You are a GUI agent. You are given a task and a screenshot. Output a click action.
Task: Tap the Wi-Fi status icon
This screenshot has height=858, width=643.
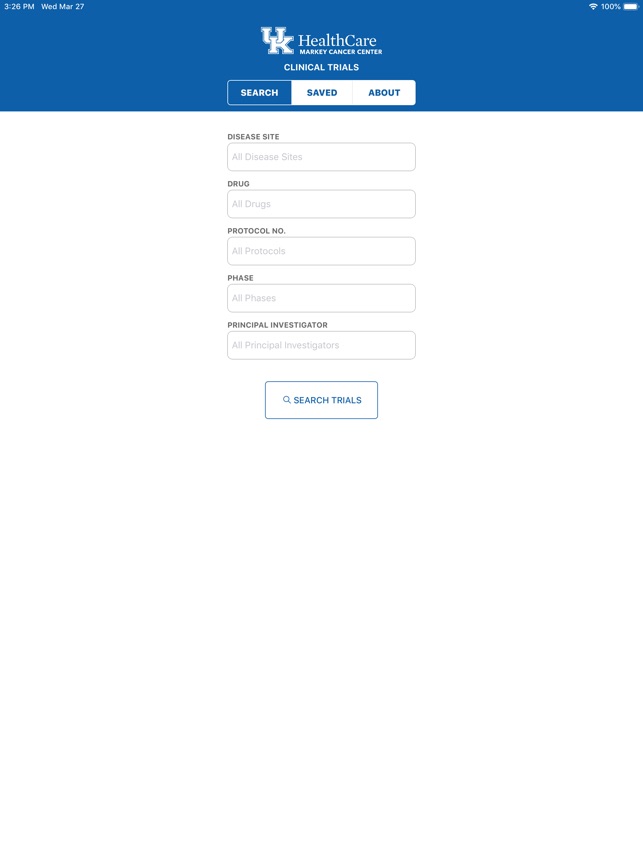(x=593, y=7)
